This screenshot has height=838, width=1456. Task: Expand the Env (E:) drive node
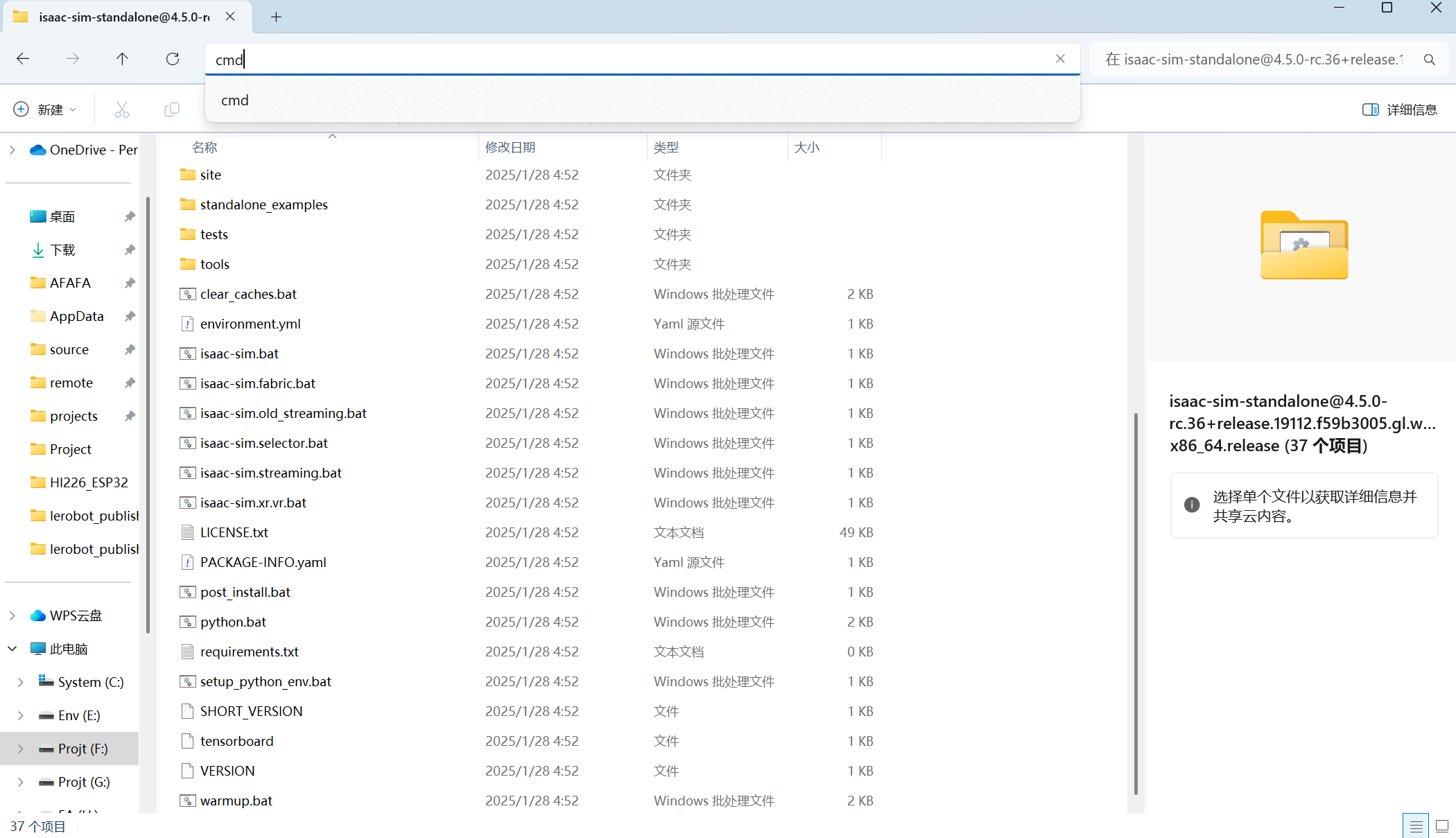(x=20, y=715)
